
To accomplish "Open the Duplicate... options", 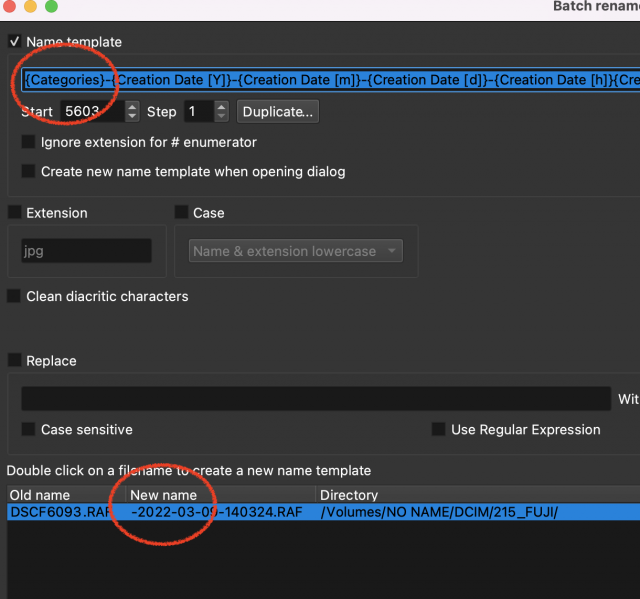I will click(x=278, y=111).
